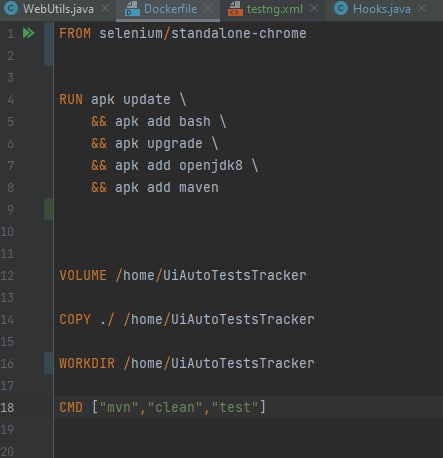The image size is (443, 458).
Task: Click the WebUtils.java class icon
Action: tap(11, 8)
